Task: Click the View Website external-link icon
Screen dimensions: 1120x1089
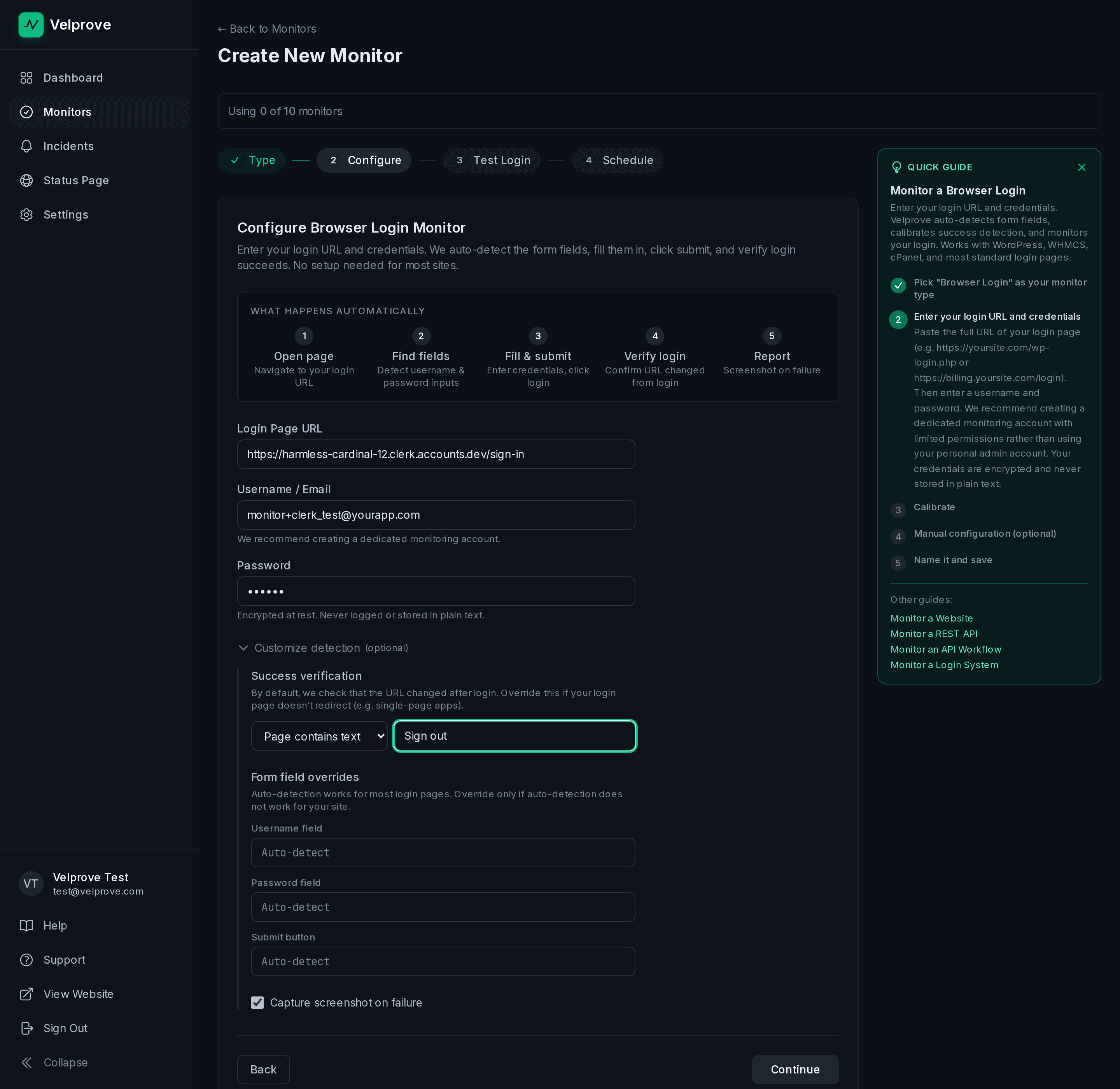Action: [x=26, y=994]
